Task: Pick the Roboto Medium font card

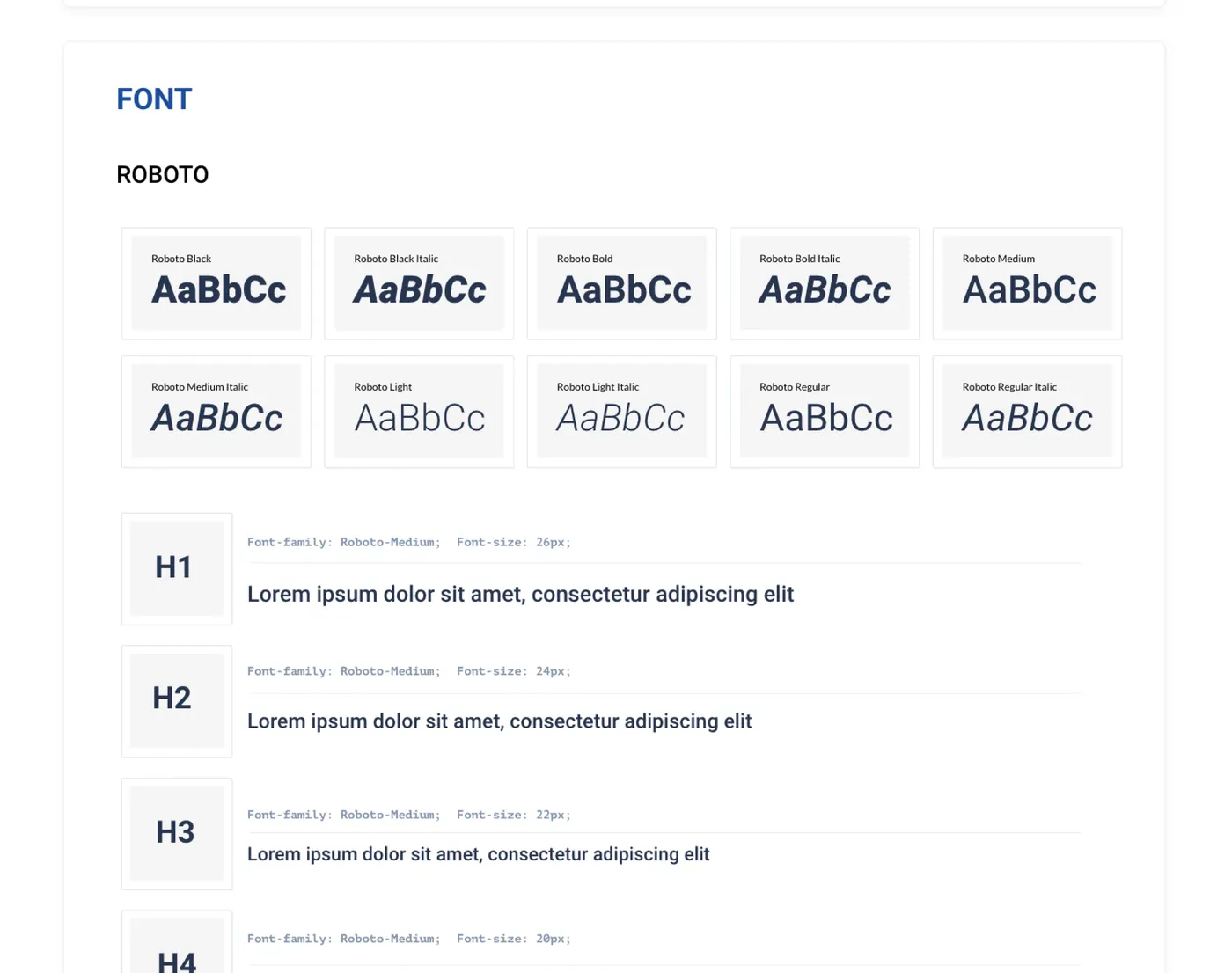Action: point(1028,283)
